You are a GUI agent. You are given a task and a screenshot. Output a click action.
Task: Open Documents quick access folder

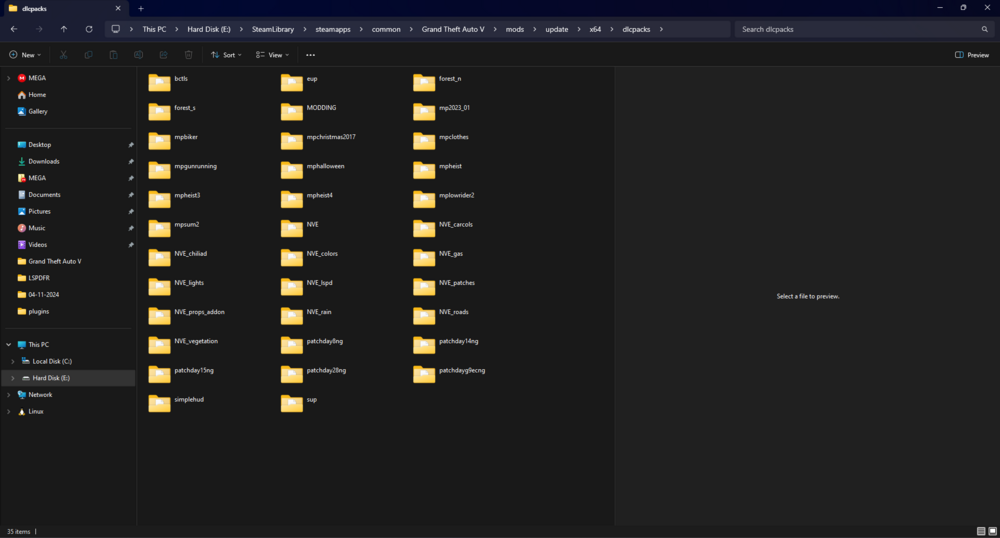(x=44, y=194)
